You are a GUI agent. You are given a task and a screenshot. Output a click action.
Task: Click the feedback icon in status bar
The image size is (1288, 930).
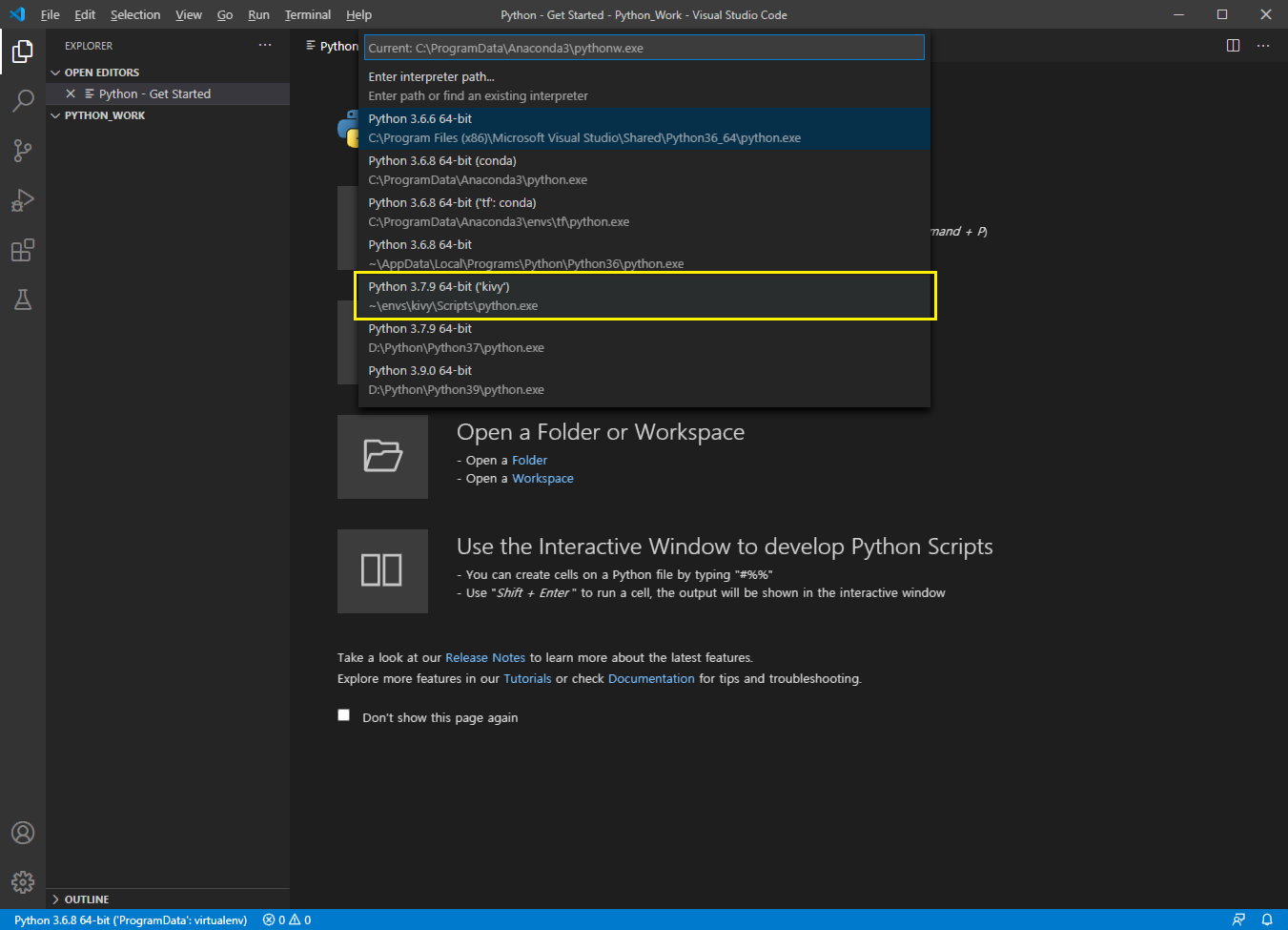[x=1238, y=920]
